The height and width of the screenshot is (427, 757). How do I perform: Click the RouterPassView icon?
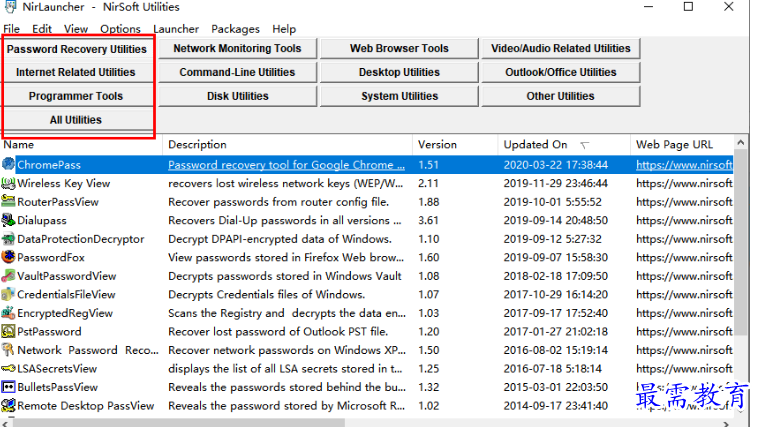pos(8,201)
